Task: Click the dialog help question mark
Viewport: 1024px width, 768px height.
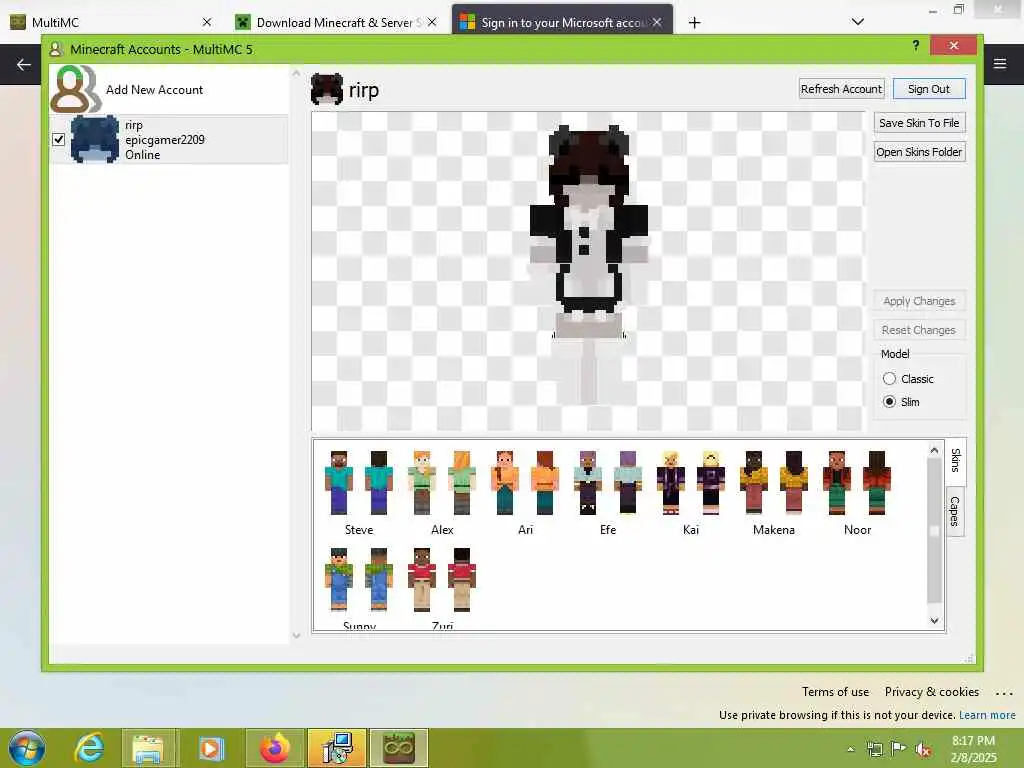Action: coord(916,45)
